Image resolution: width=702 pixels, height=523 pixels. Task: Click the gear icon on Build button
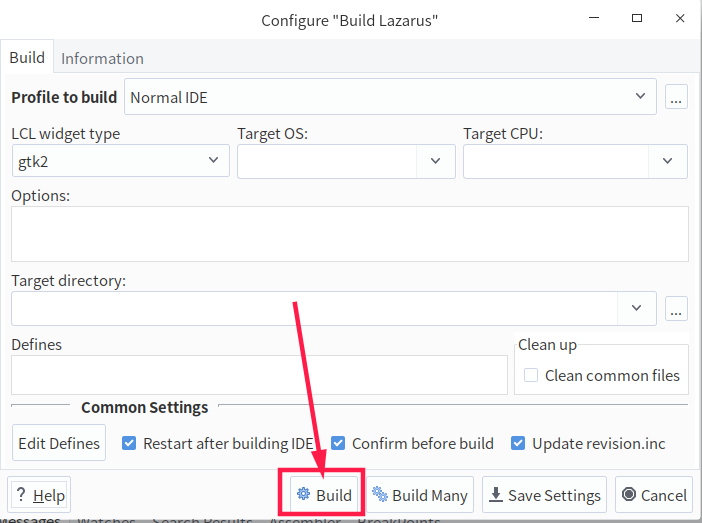[x=303, y=493]
